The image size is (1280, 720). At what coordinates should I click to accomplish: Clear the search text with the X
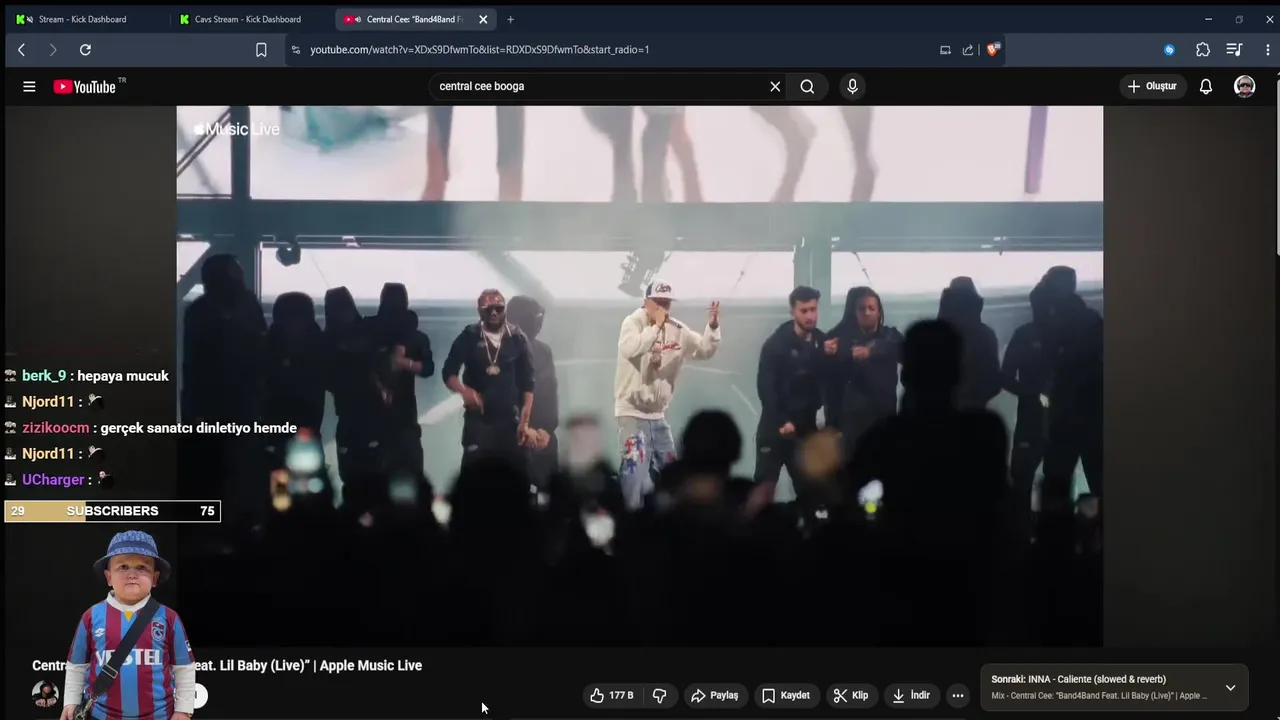click(775, 87)
